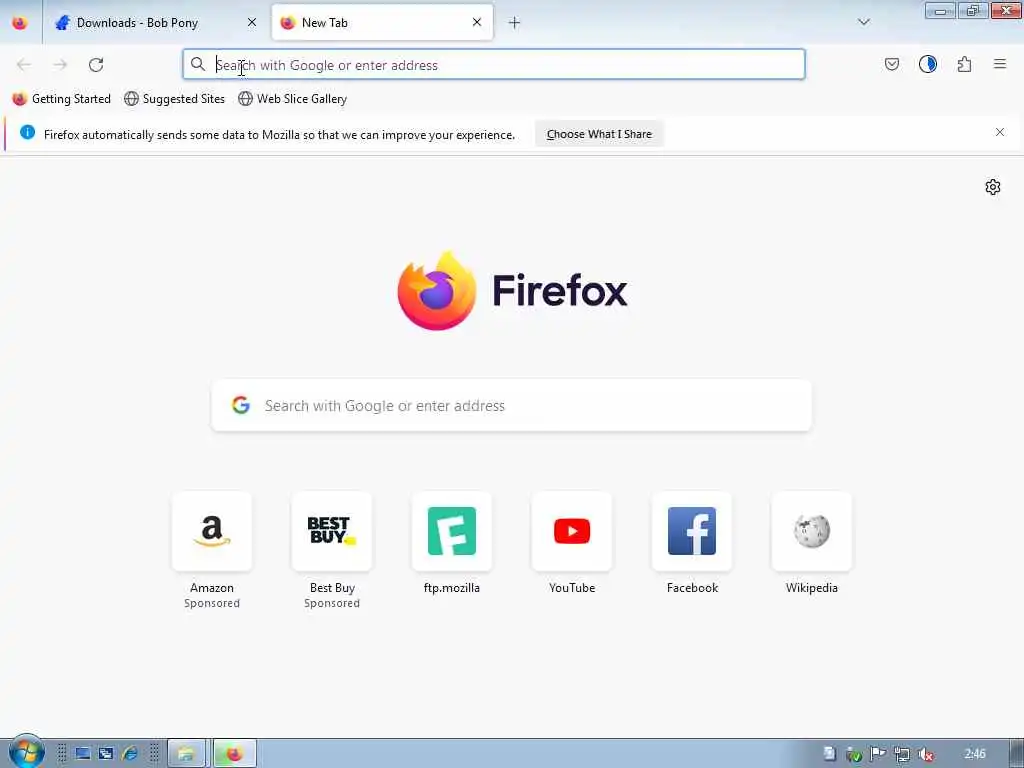The width and height of the screenshot is (1024, 768).
Task: Open network status tray icon
Action: (x=902, y=754)
